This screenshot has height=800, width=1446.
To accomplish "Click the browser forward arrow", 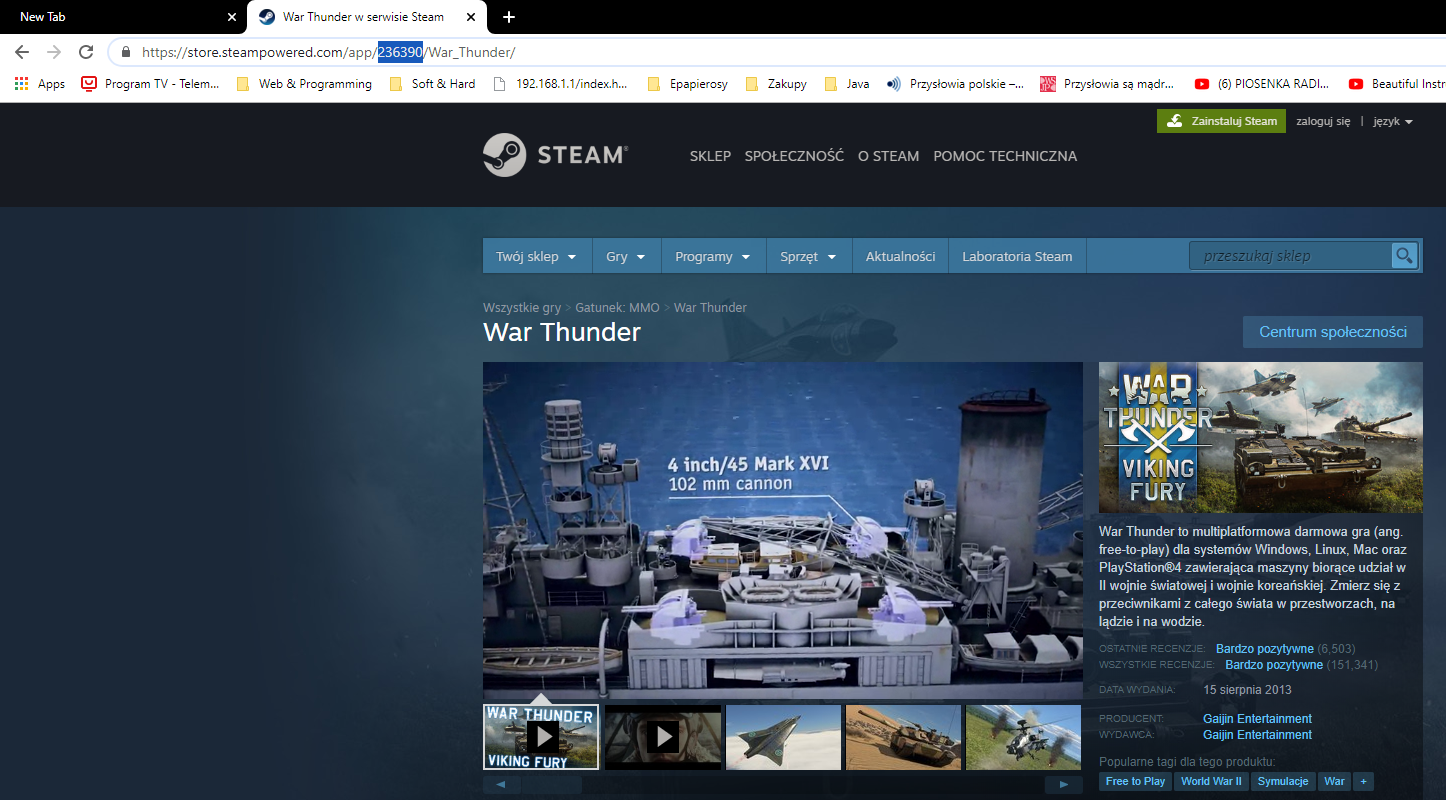I will coord(54,52).
